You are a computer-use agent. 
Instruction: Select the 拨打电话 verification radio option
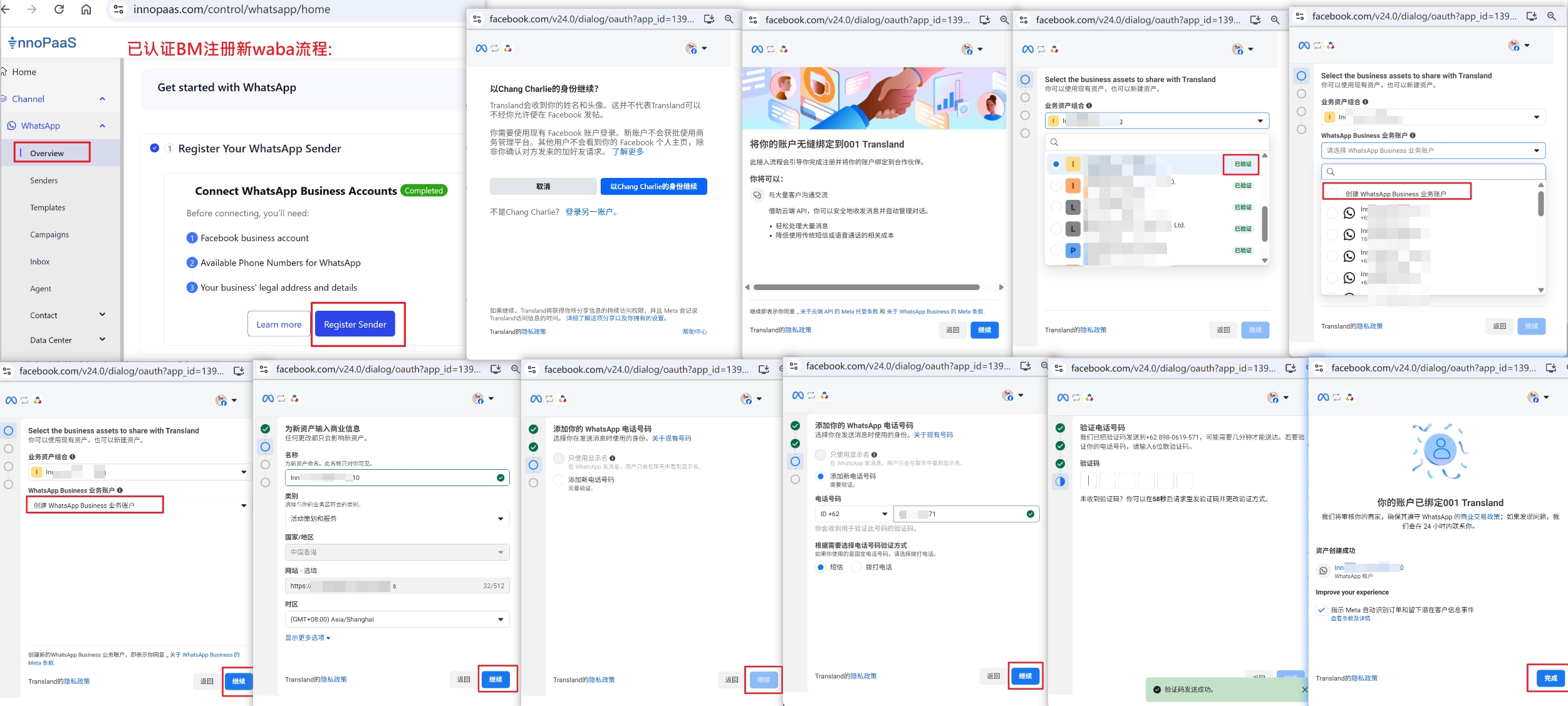(856, 567)
